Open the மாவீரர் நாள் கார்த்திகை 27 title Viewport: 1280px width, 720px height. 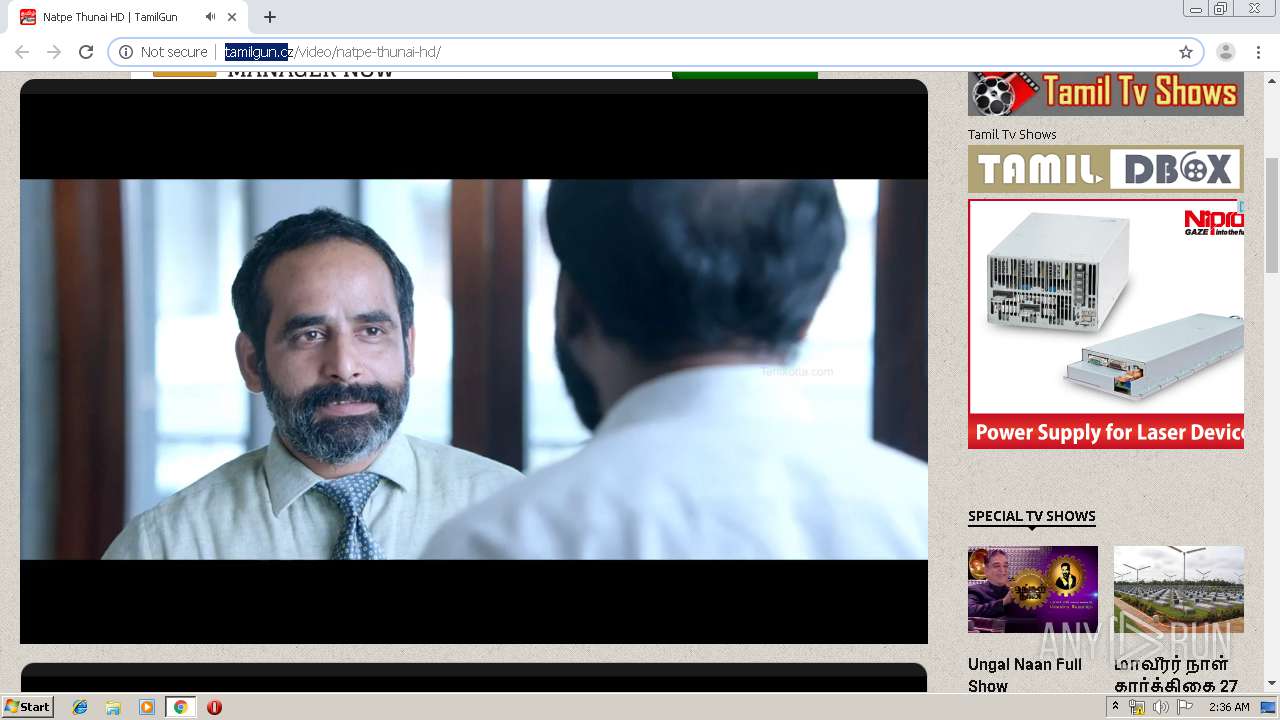pyautogui.click(x=1176, y=675)
